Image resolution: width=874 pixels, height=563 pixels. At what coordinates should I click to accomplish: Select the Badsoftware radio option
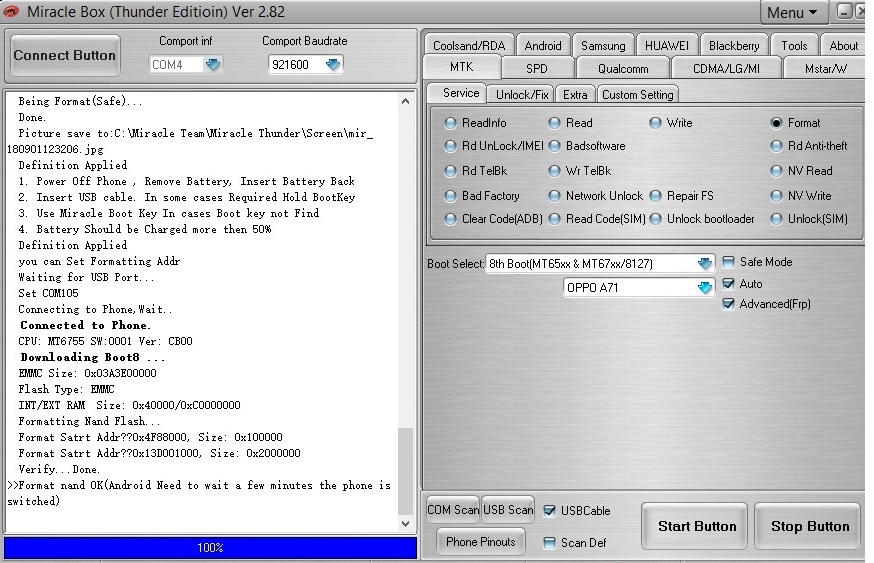pos(554,146)
